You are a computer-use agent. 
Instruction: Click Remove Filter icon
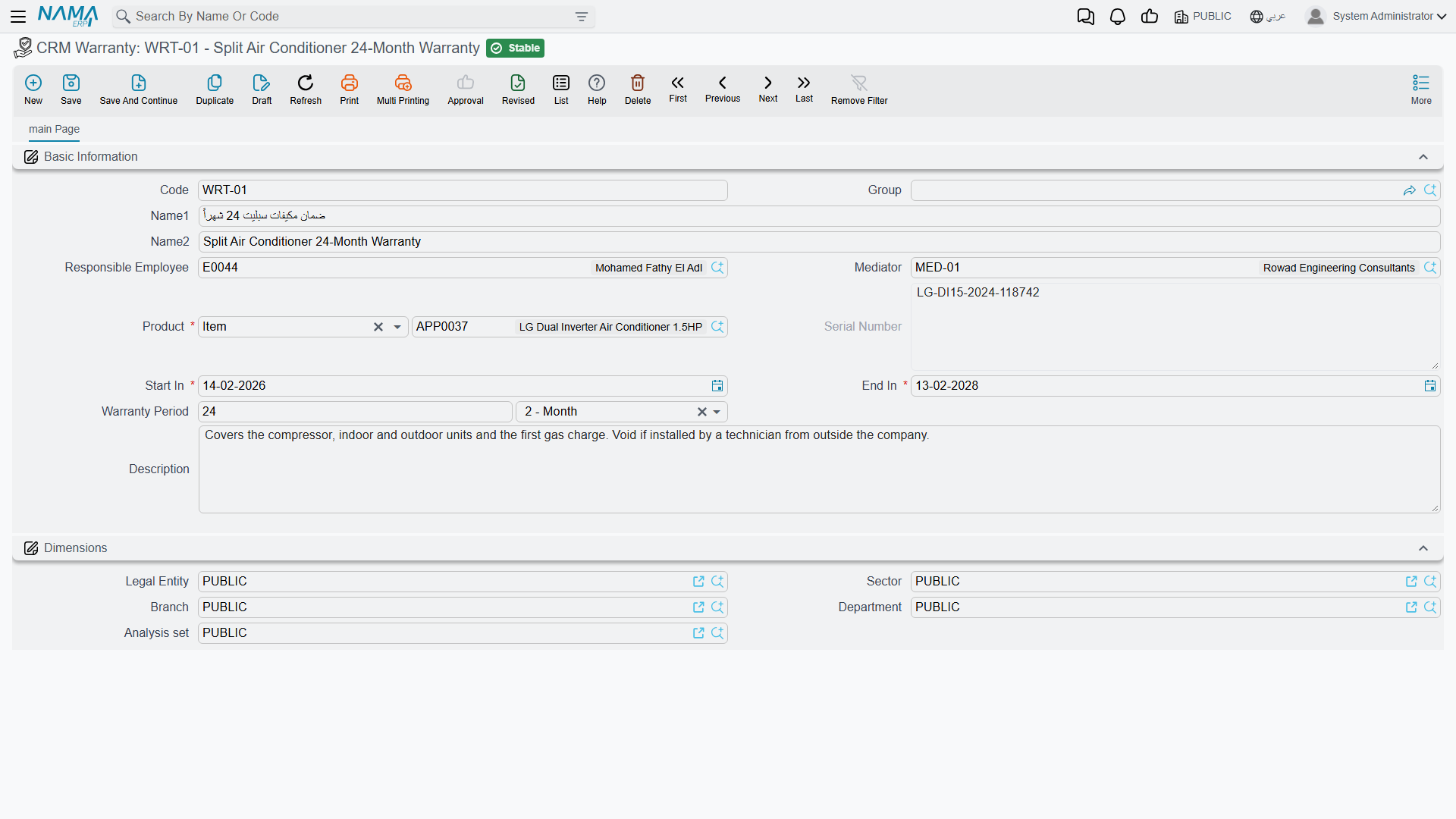pos(859,89)
